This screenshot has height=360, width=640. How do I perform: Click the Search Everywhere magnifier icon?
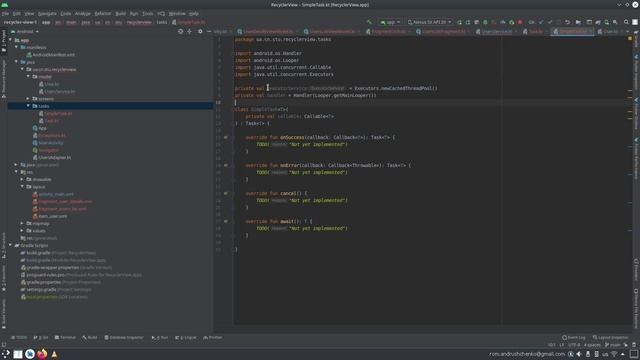pyautogui.click(x=626, y=22)
